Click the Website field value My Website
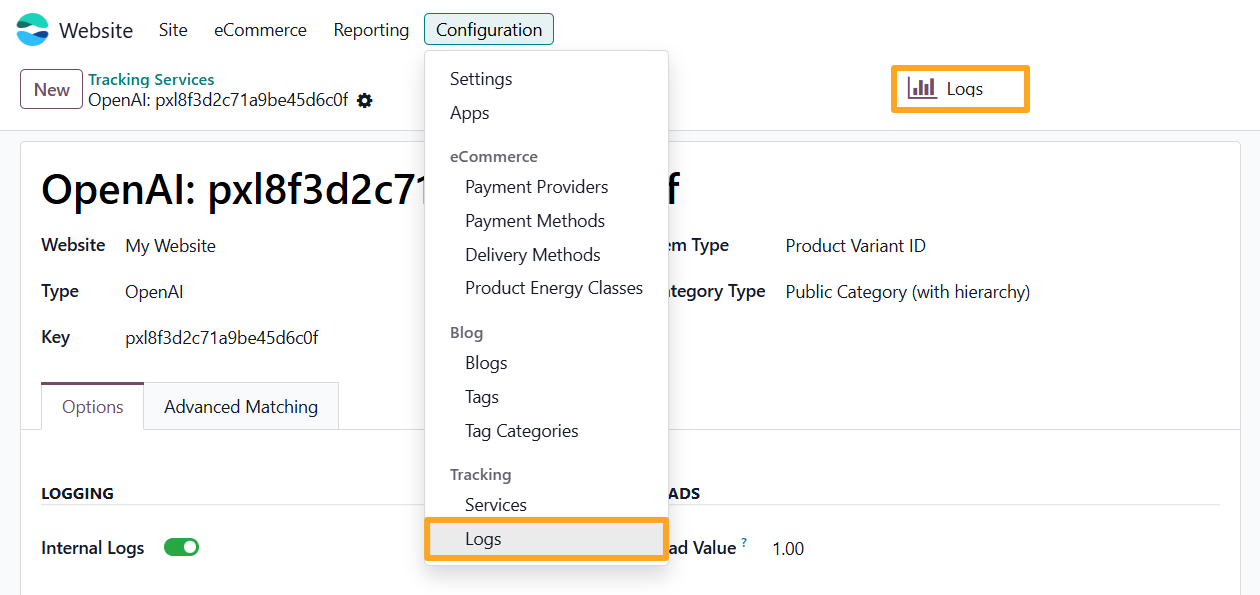The image size is (1260, 595). (171, 245)
